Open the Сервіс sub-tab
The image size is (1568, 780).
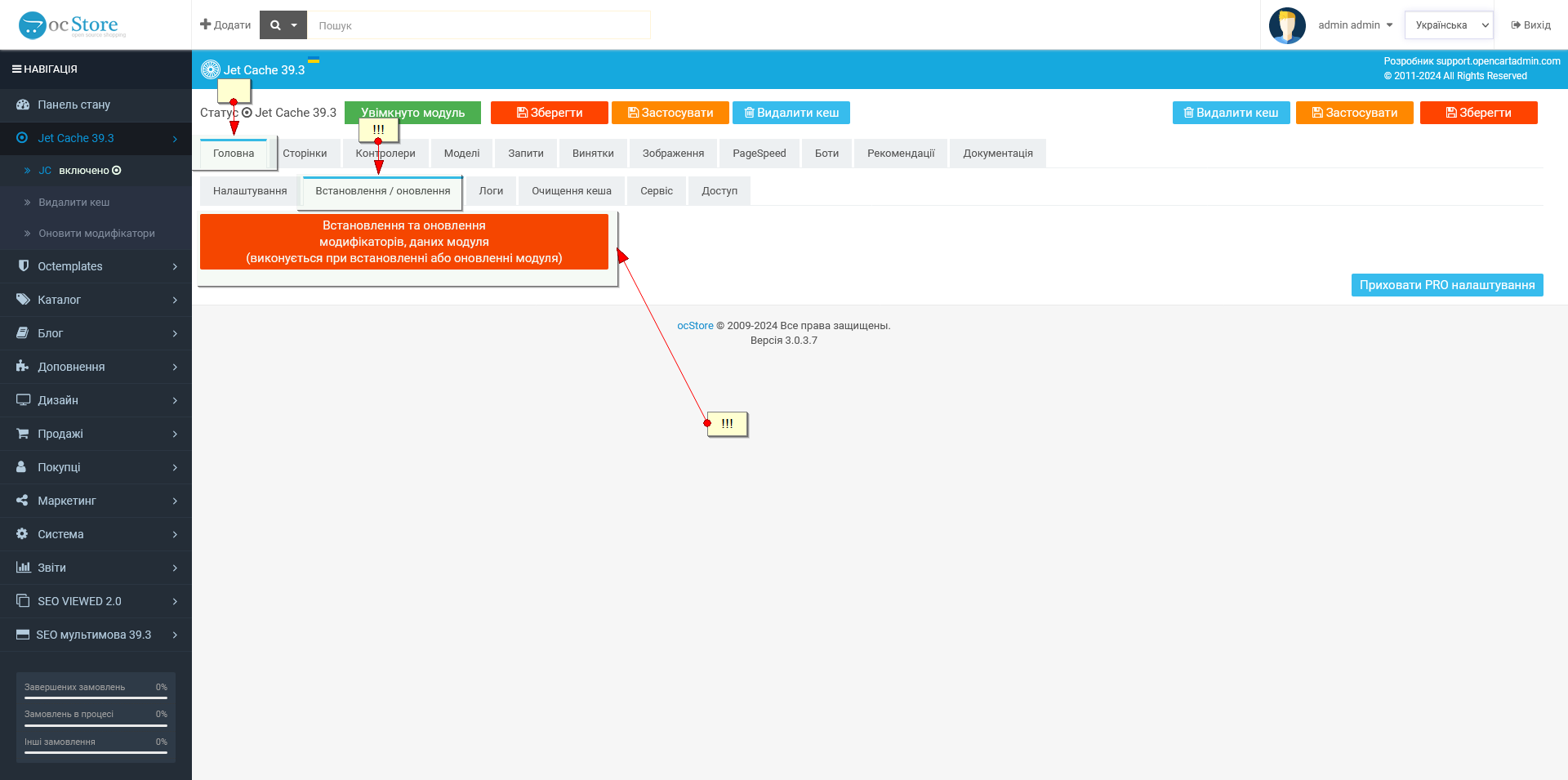(657, 191)
